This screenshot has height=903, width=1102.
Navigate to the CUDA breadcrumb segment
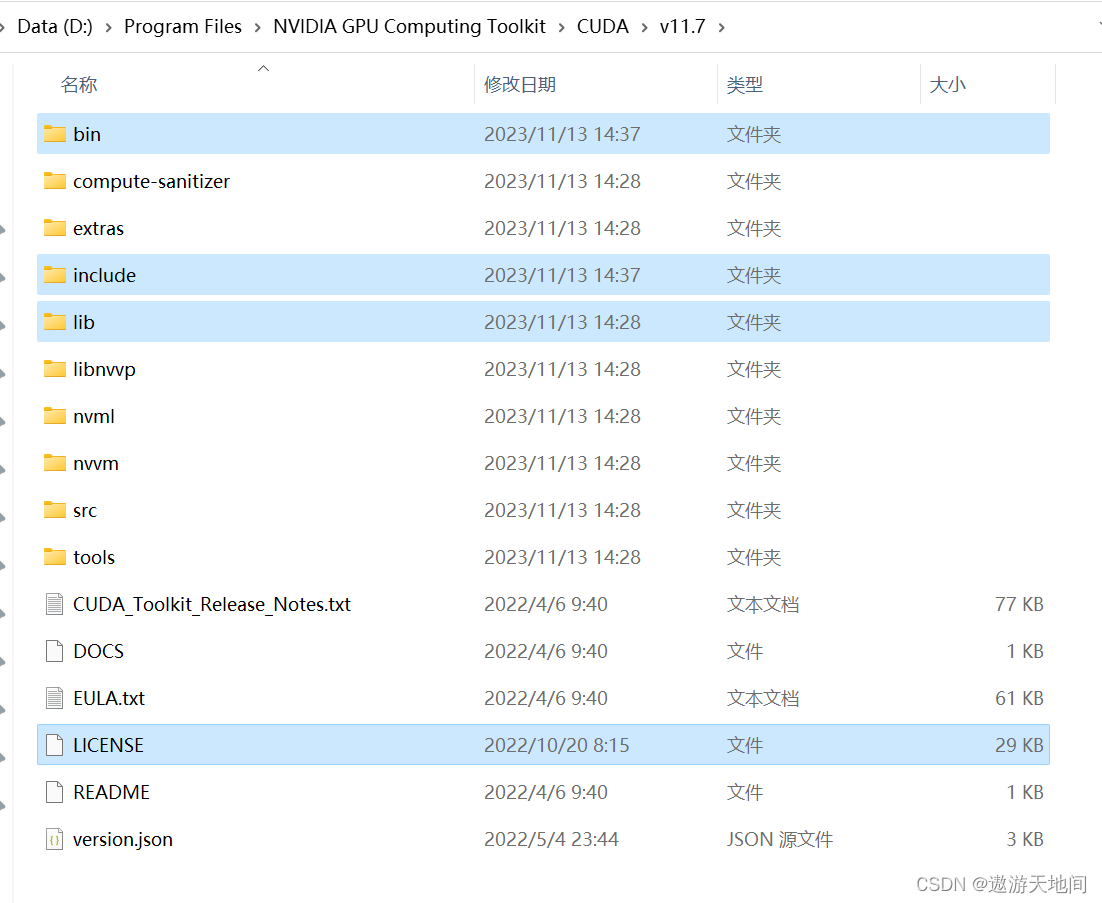602,26
